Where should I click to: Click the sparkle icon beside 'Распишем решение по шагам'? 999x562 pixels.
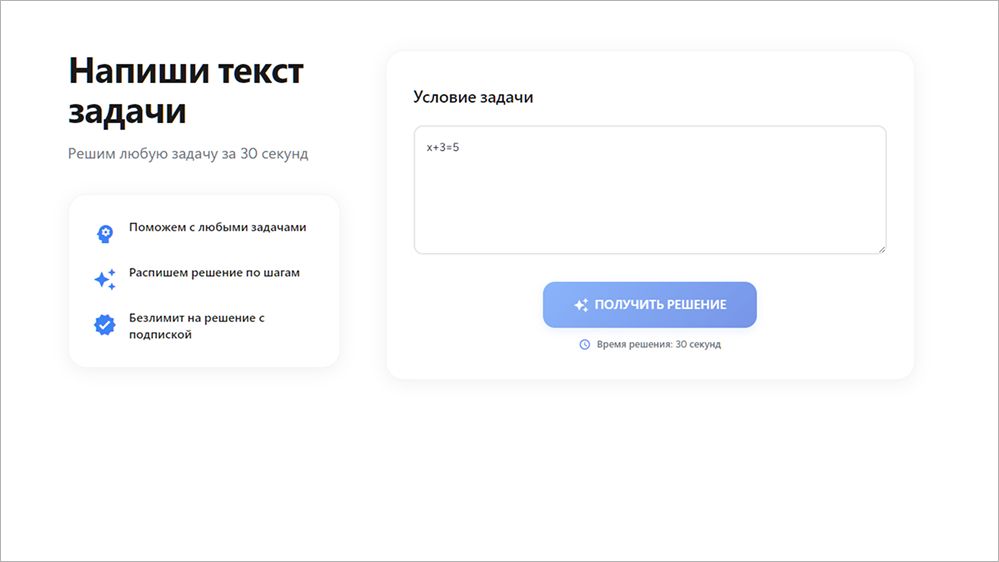(105, 279)
